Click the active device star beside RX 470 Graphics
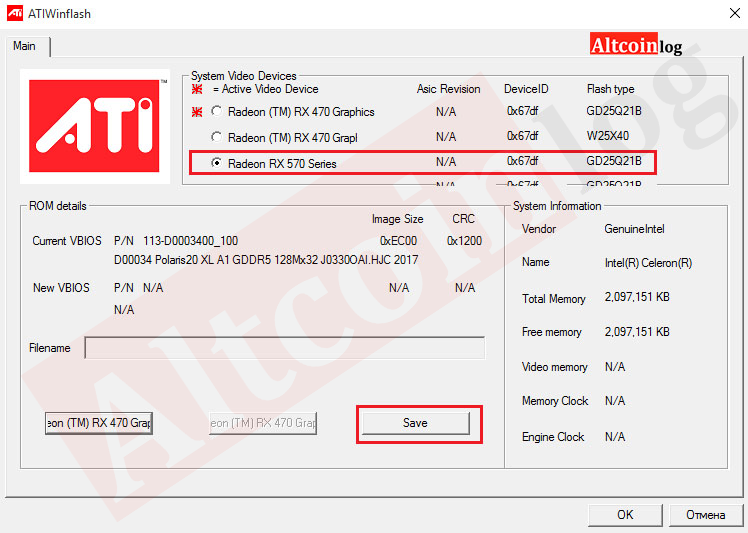The width and height of the screenshot is (748, 533). (x=197, y=112)
